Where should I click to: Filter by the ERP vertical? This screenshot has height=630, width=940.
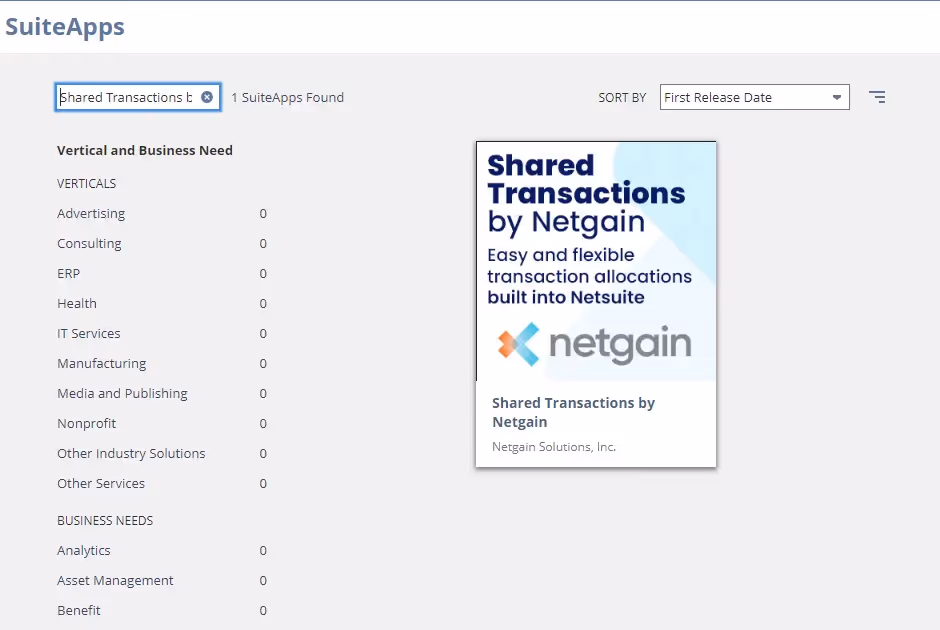[x=68, y=273]
